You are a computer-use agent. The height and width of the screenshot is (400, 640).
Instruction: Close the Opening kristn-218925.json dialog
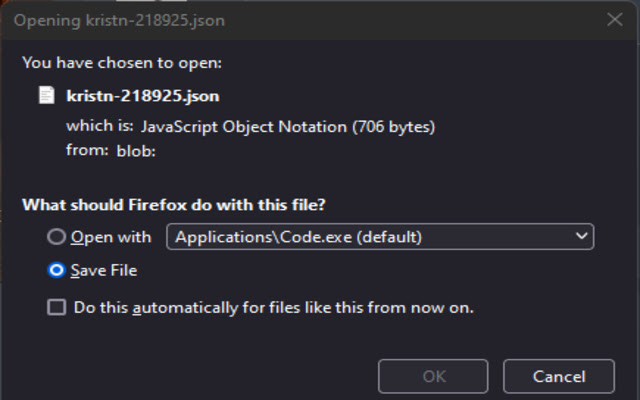click(x=614, y=19)
